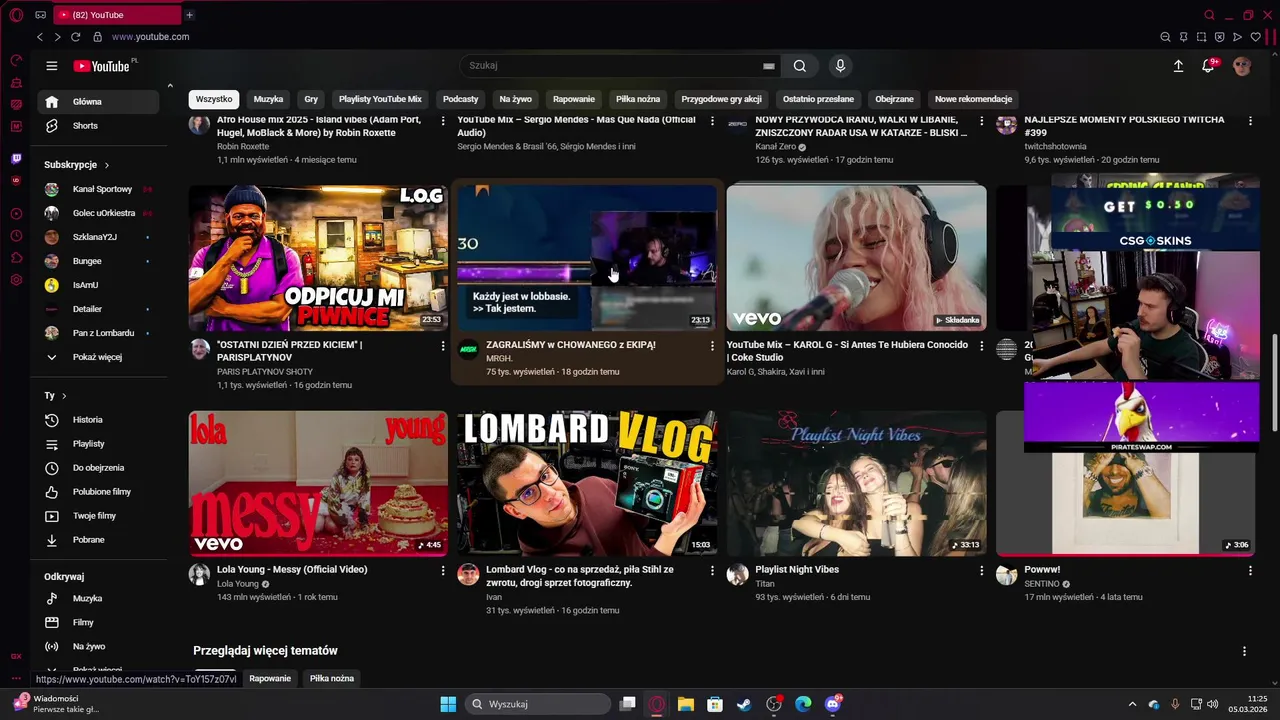1280x720 pixels.
Task: Click the Rapowanie topic chip at bottom
Action: click(x=270, y=678)
